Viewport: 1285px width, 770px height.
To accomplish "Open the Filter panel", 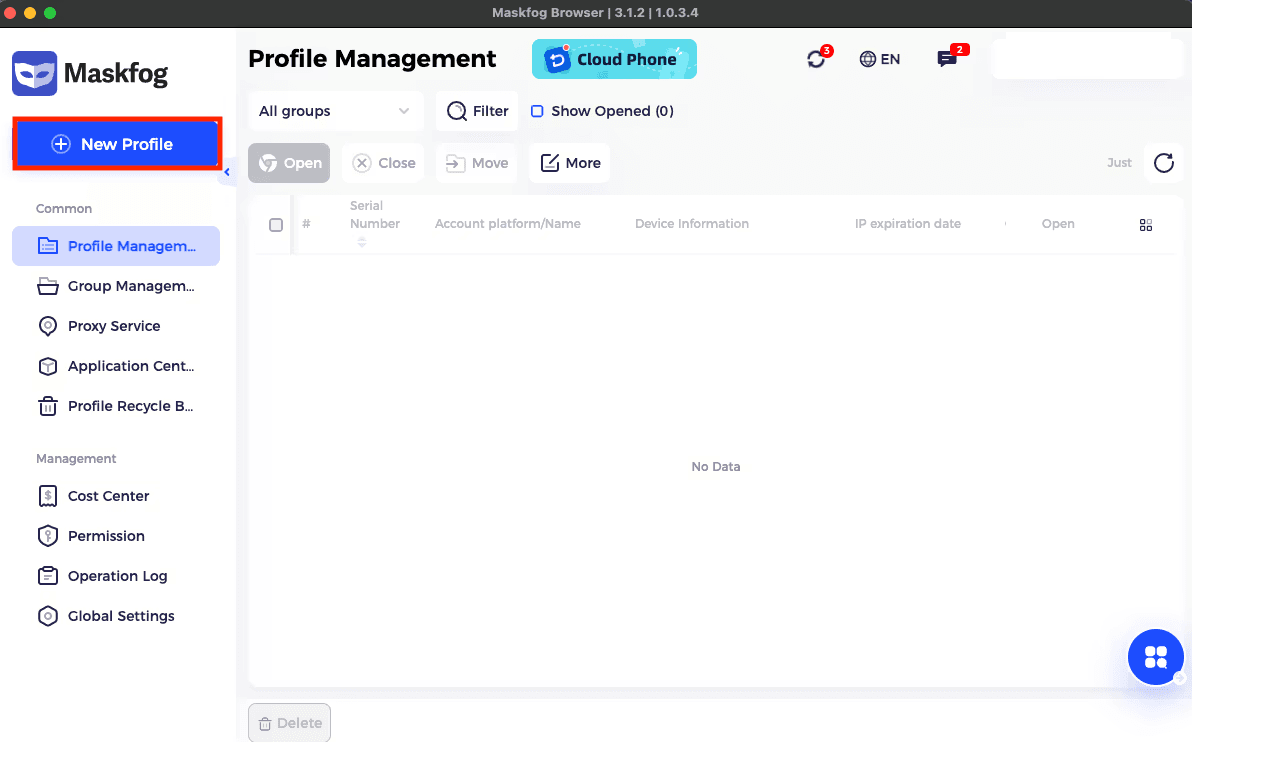I will (477, 111).
